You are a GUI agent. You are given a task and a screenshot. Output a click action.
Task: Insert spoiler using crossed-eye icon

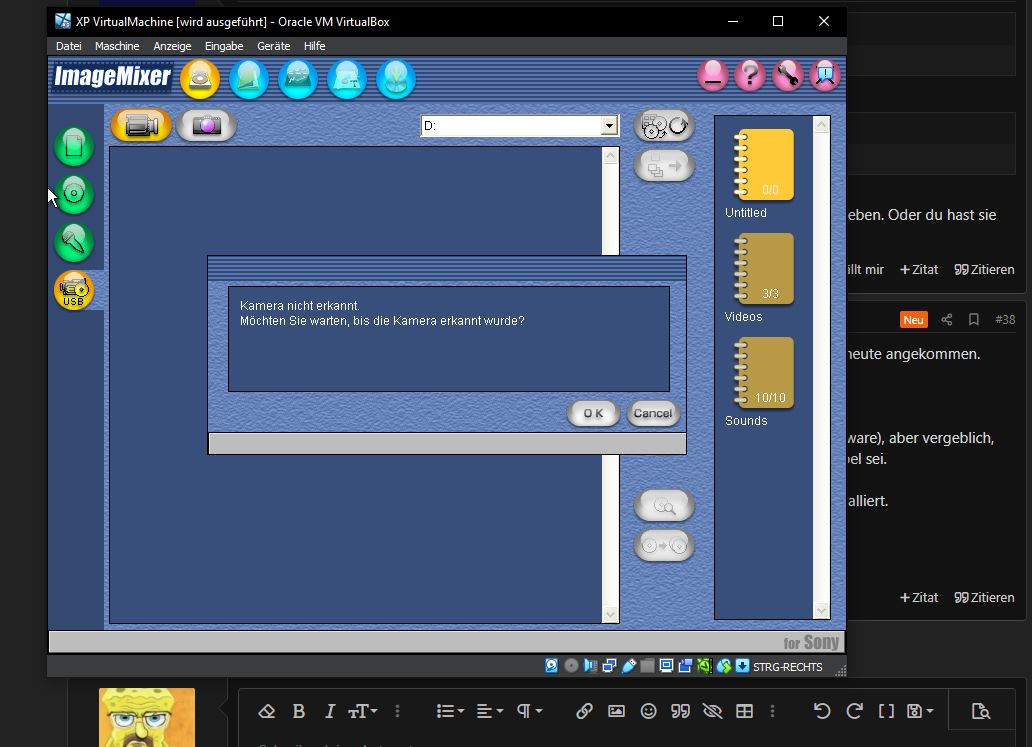(x=712, y=711)
